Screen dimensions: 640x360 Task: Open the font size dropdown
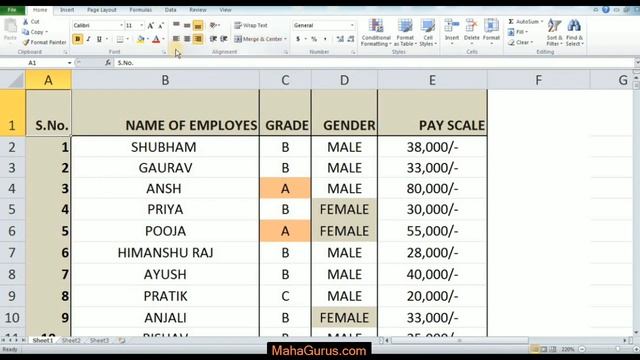[x=142, y=25]
